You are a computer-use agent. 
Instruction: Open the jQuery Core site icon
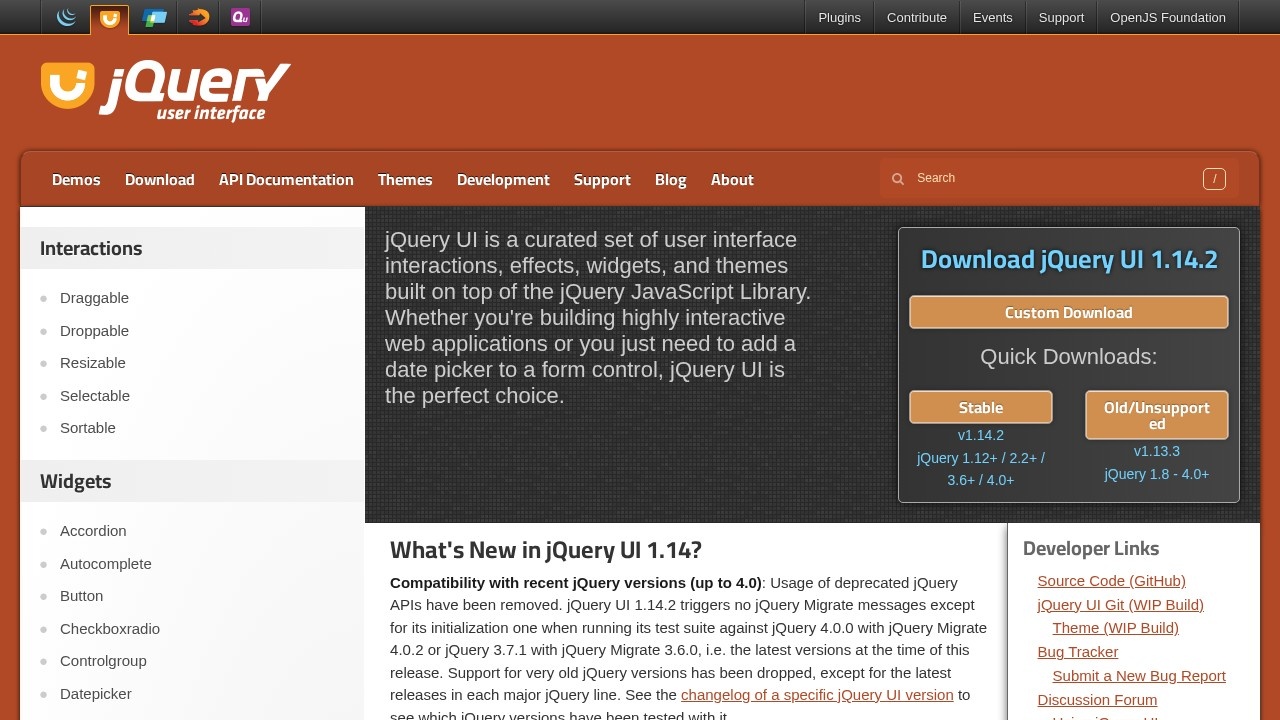66,17
